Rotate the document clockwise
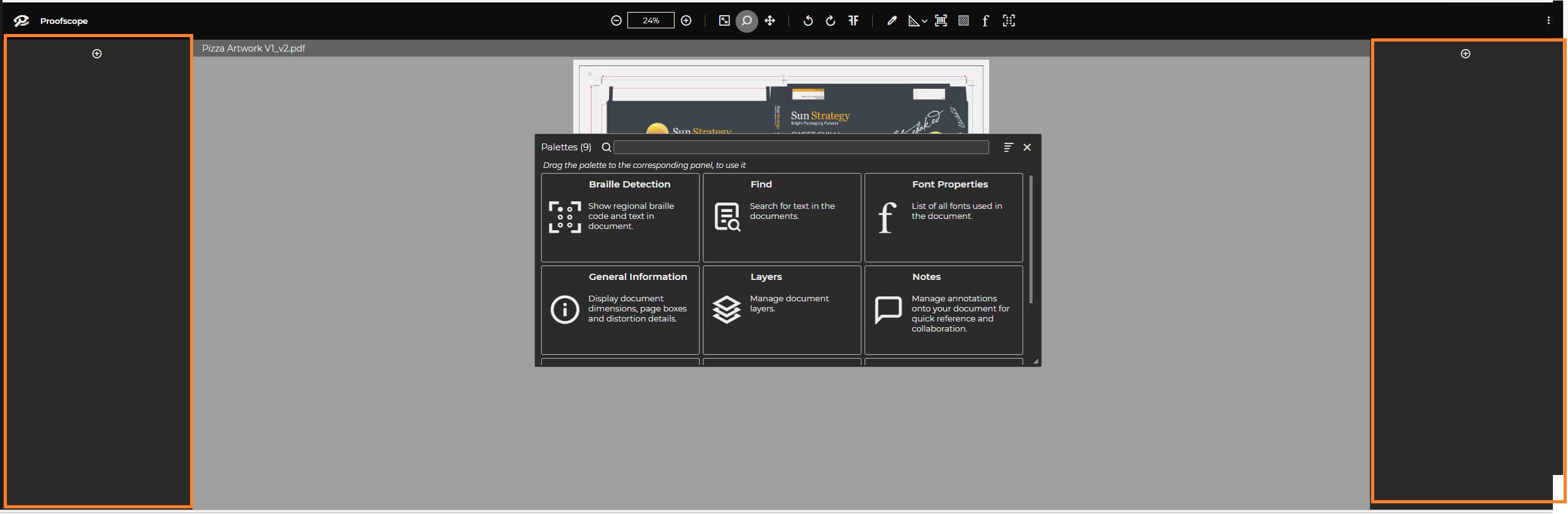The image size is (1568, 514). click(831, 21)
